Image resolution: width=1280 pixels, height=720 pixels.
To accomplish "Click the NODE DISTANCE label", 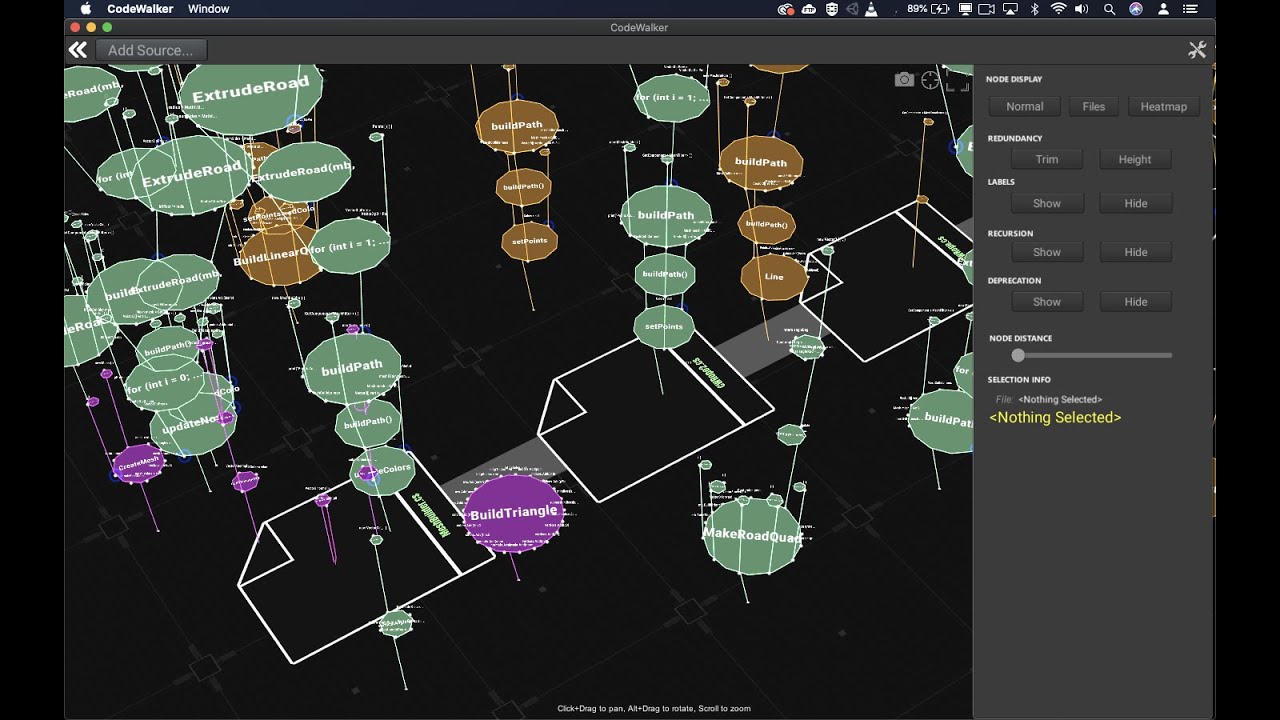I will [x=1021, y=338].
